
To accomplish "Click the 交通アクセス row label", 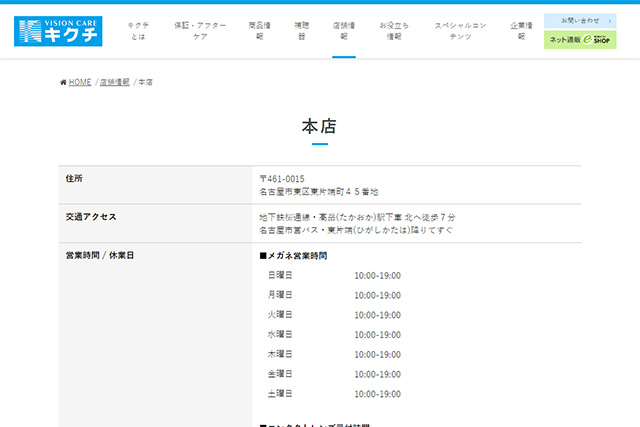I will pyautogui.click(x=91, y=217).
